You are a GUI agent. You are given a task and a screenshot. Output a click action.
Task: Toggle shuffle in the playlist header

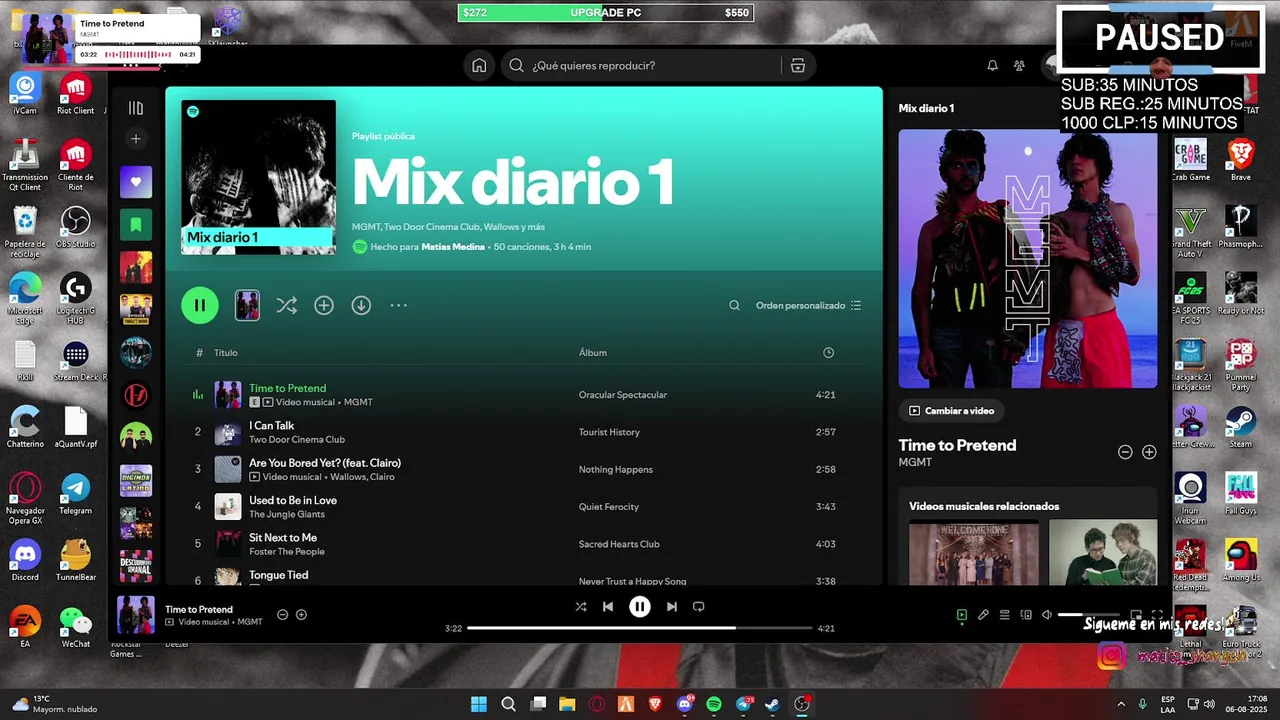point(286,306)
